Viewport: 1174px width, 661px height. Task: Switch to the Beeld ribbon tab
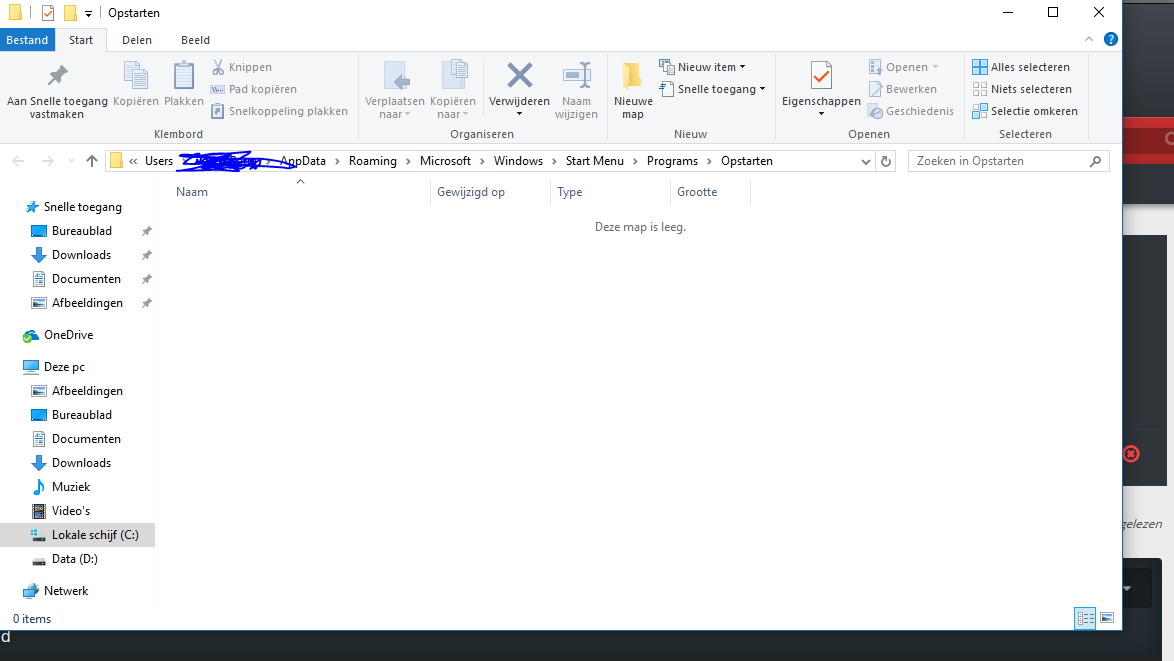pyautogui.click(x=195, y=40)
